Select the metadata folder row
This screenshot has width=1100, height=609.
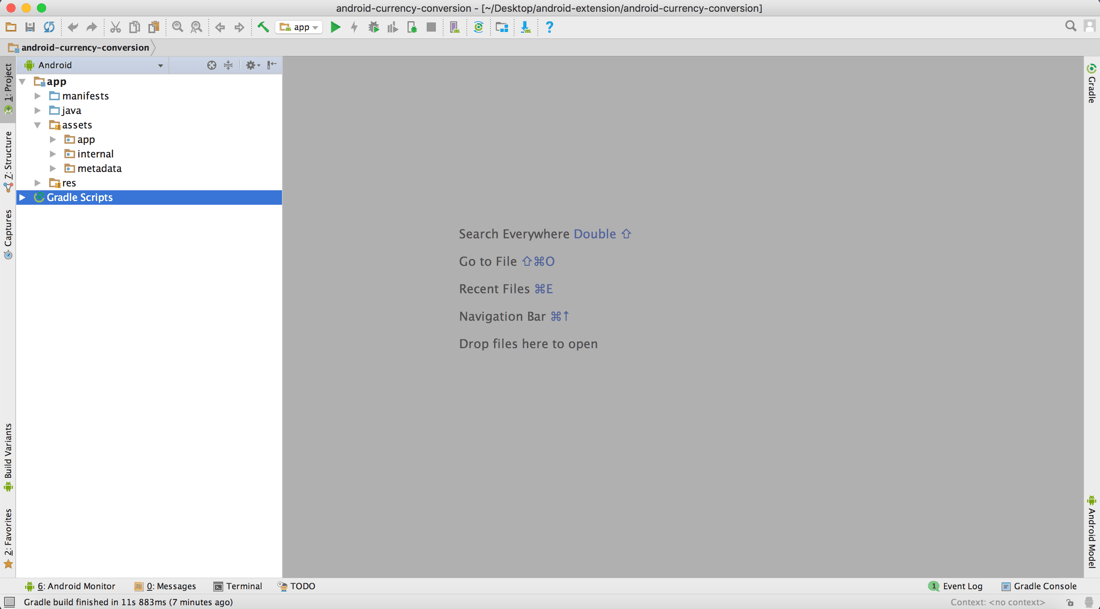pyautogui.click(x=149, y=168)
